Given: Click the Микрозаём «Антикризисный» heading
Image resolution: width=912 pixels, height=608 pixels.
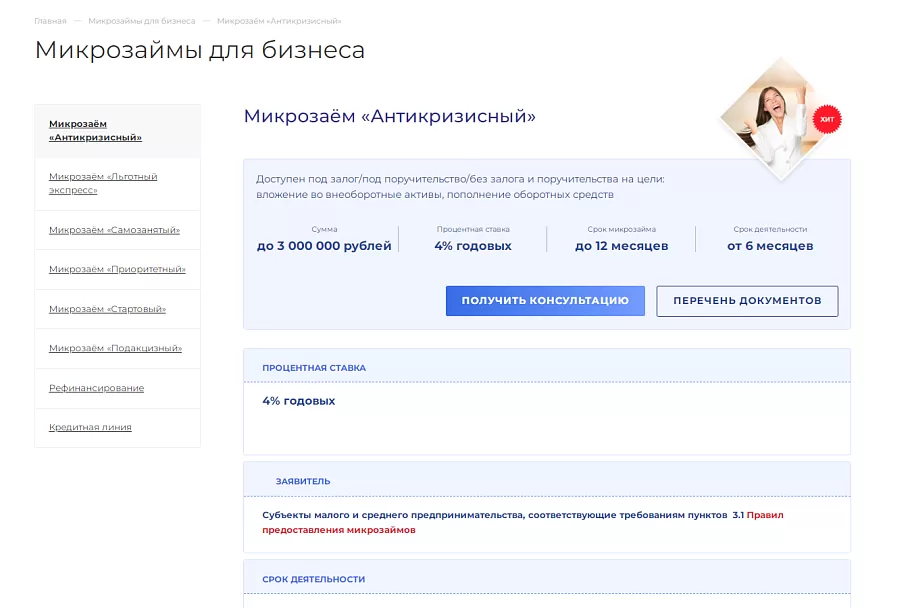Looking at the screenshot, I should tap(389, 116).
